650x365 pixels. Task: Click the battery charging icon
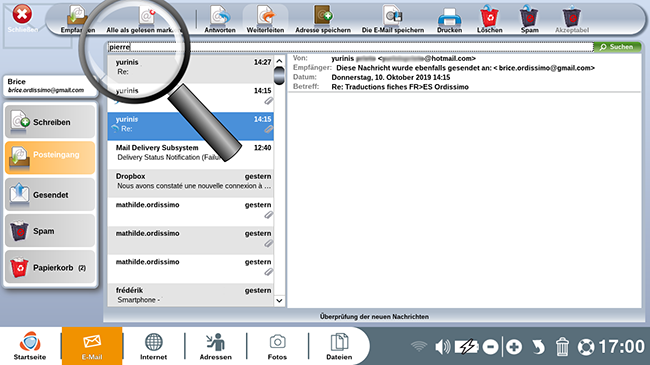[467, 347]
